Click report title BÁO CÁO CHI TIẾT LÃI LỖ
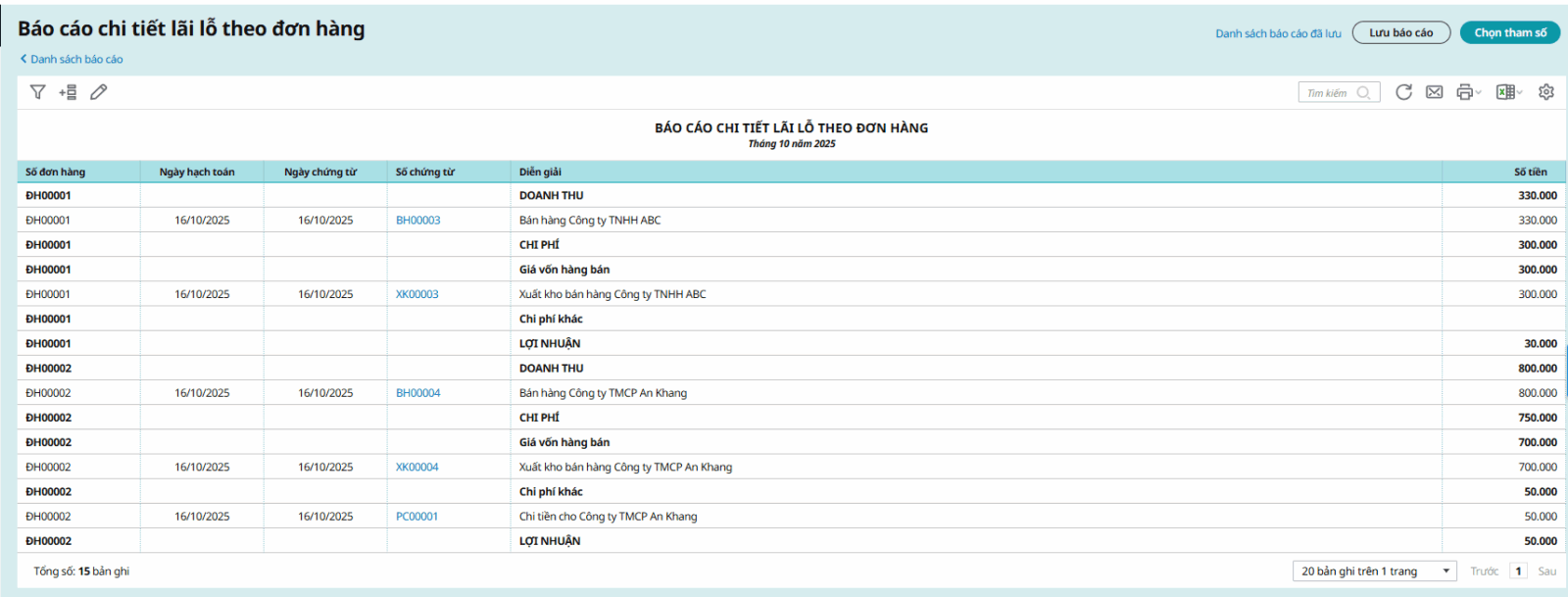The width and height of the screenshot is (1568, 597). point(792,127)
